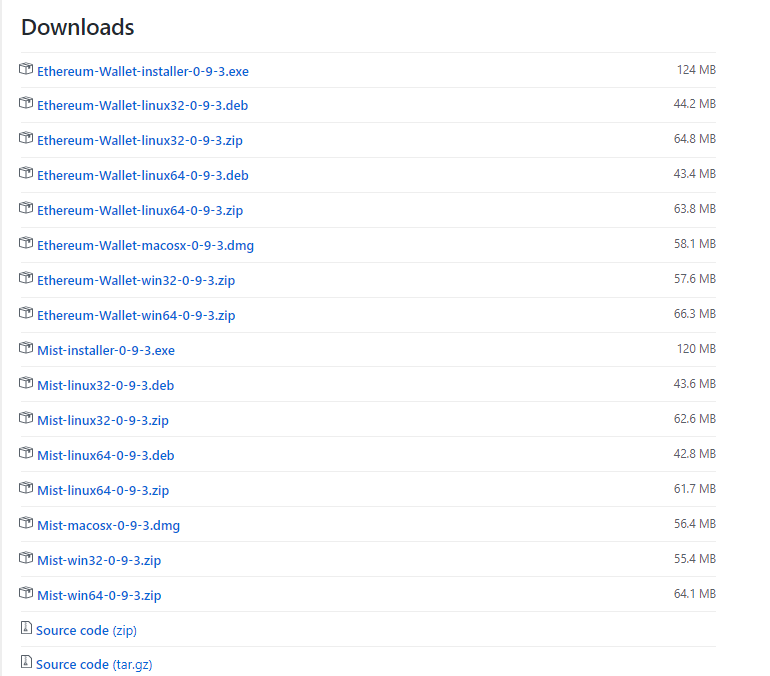Click the 66.3 MB file size

[x=695, y=314]
